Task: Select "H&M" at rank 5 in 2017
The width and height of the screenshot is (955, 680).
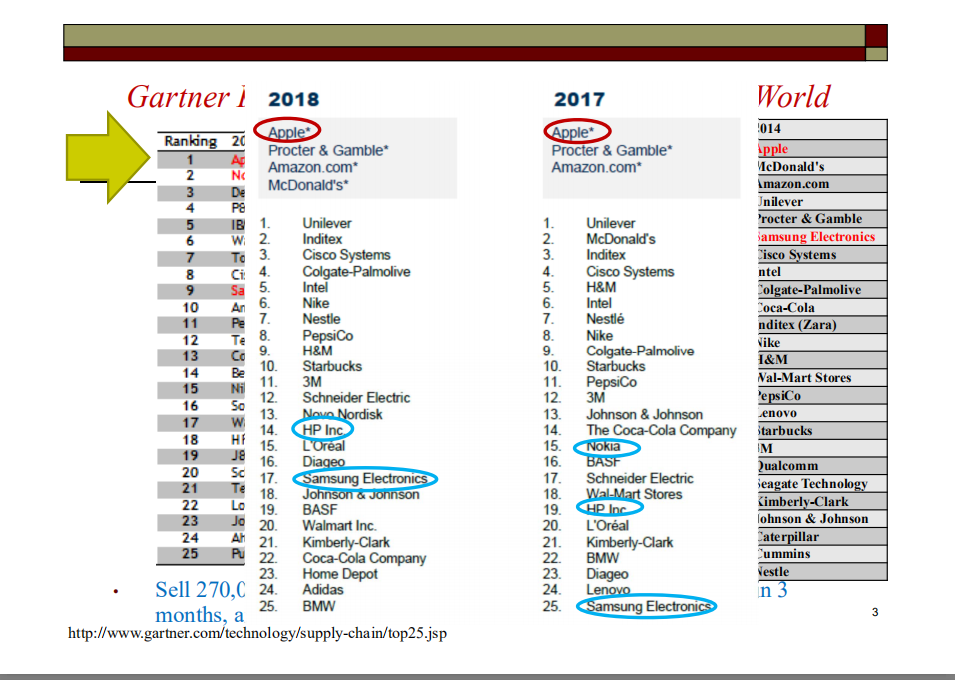Action: [x=601, y=288]
